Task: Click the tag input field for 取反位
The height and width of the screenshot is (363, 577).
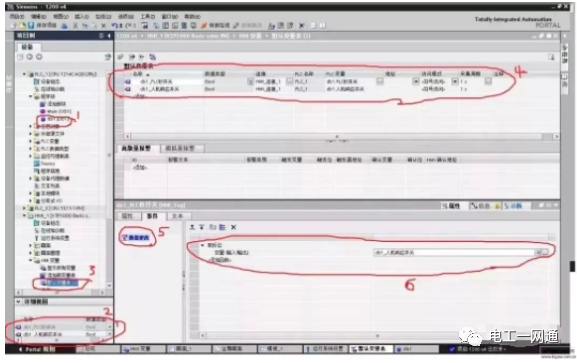Action: point(455,253)
